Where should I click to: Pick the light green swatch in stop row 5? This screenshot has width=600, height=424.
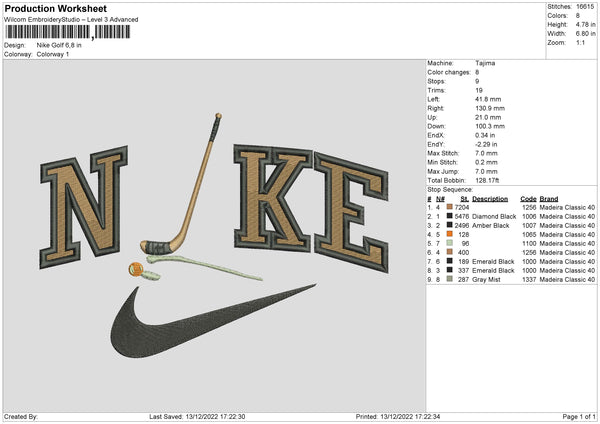click(450, 243)
